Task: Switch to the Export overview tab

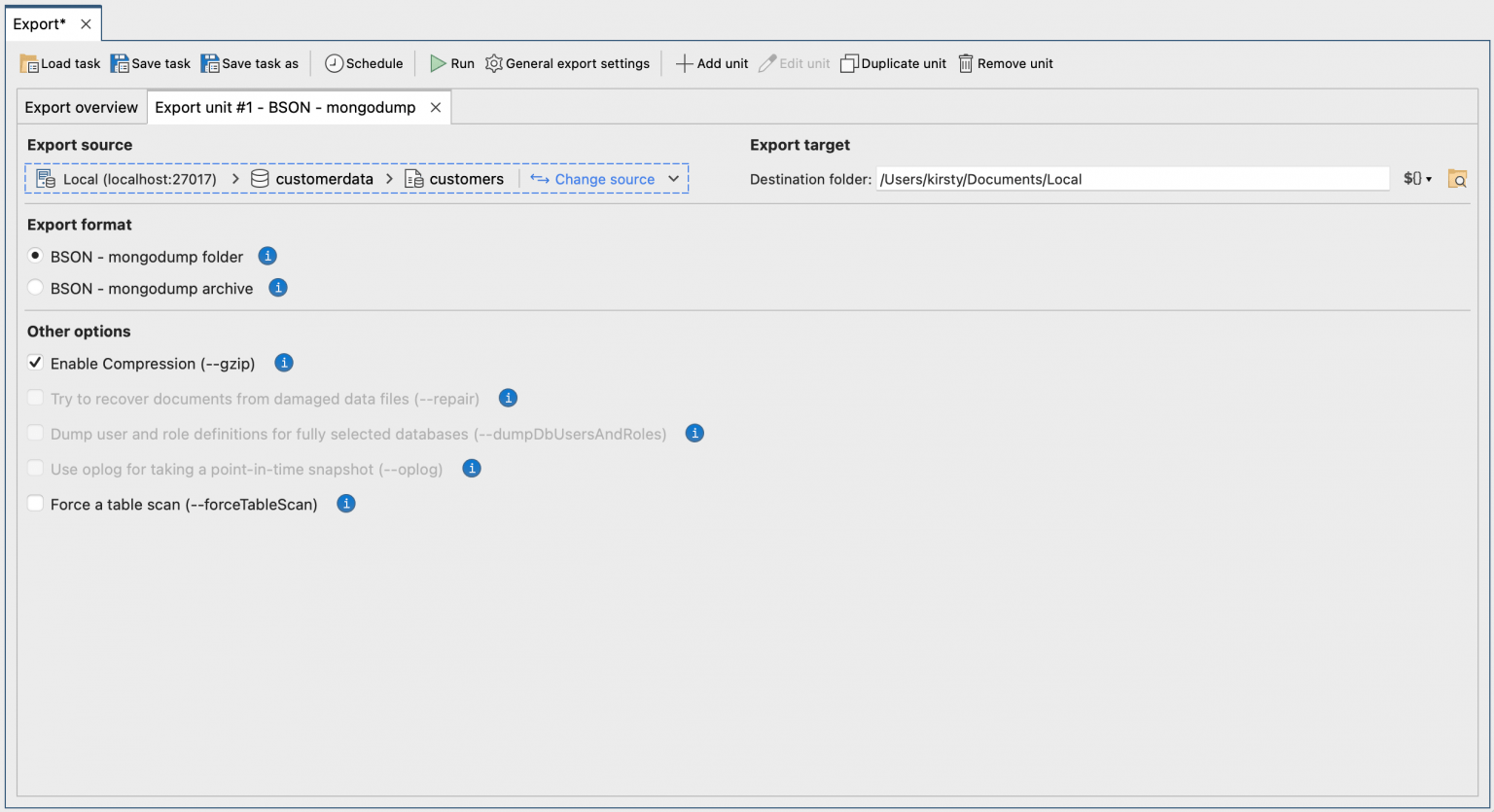Action: pos(81,107)
